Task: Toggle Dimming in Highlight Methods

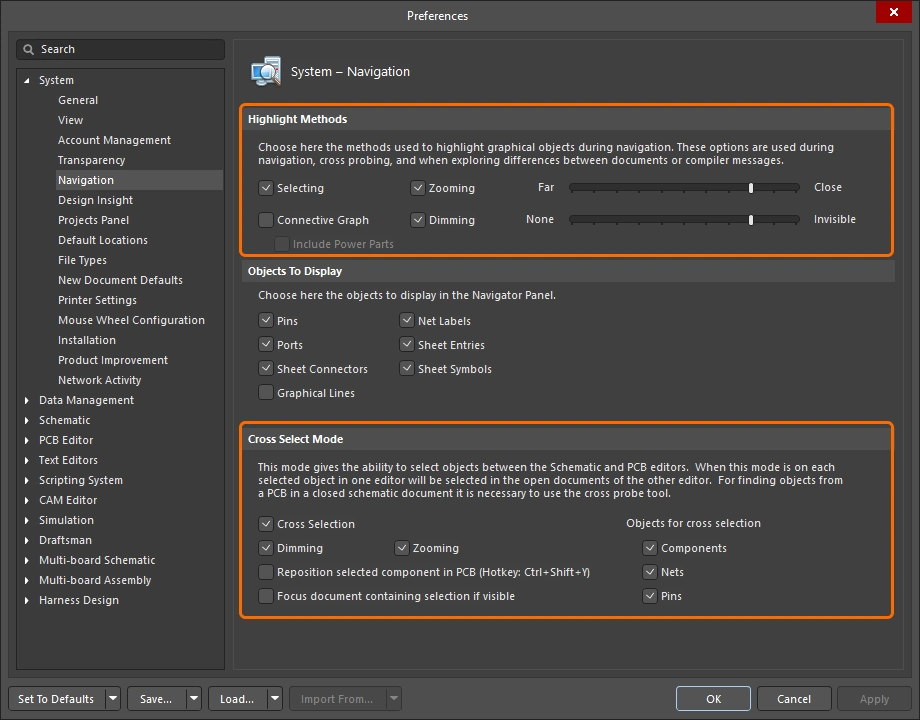Action: tap(418, 220)
